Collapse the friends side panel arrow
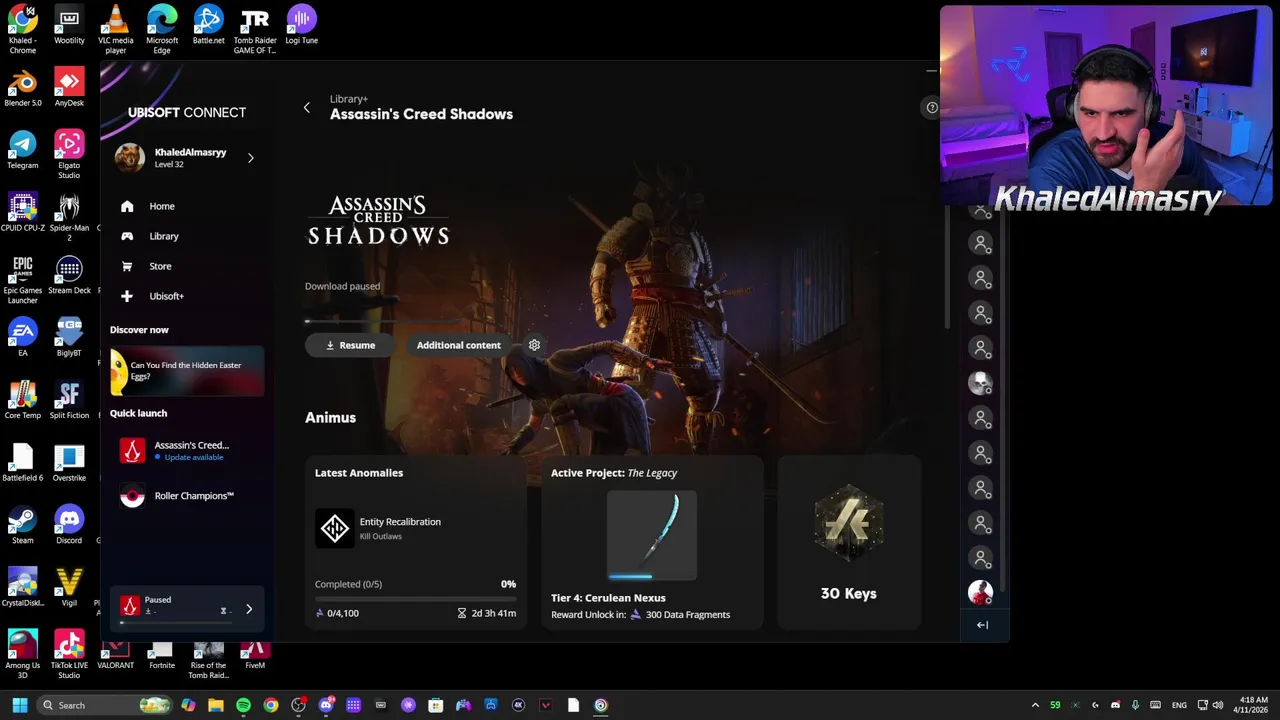Screen dimensions: 1280x720 [x=982, y=625]
